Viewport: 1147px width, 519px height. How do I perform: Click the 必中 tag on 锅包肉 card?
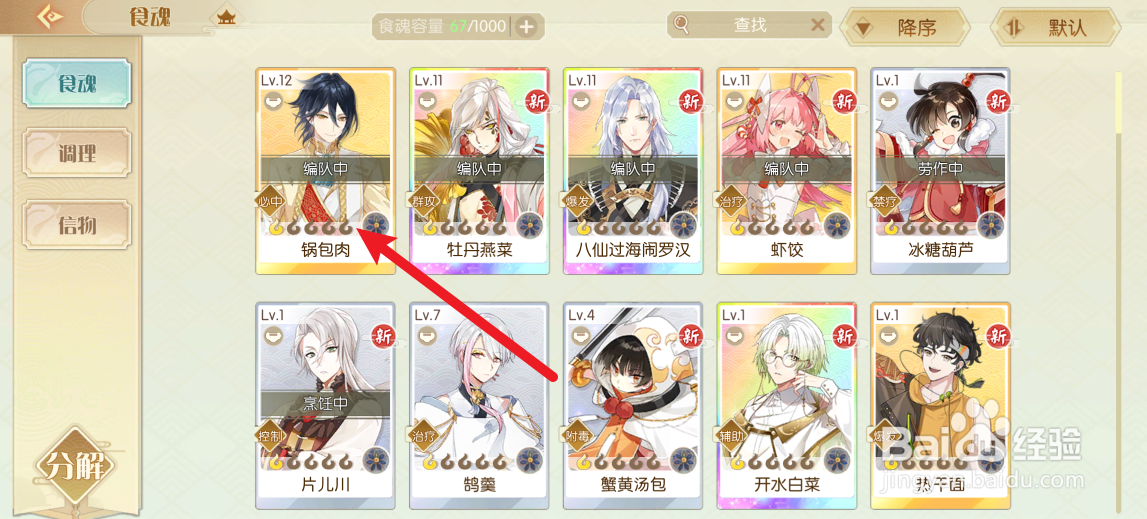coord(269,200)
